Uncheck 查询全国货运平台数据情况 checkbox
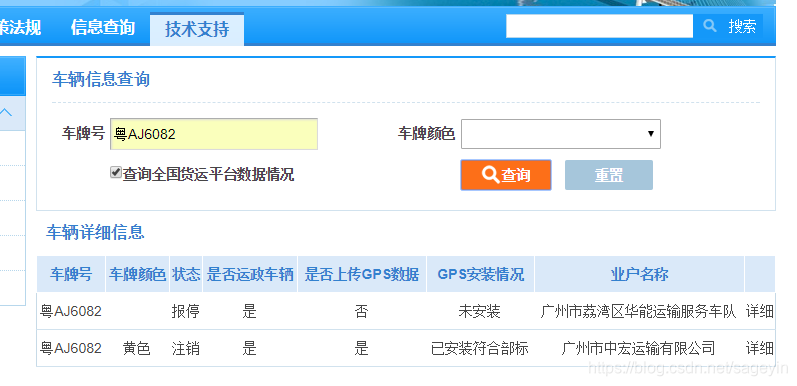This screenshot has width=797, height=386. click(116, 173)
